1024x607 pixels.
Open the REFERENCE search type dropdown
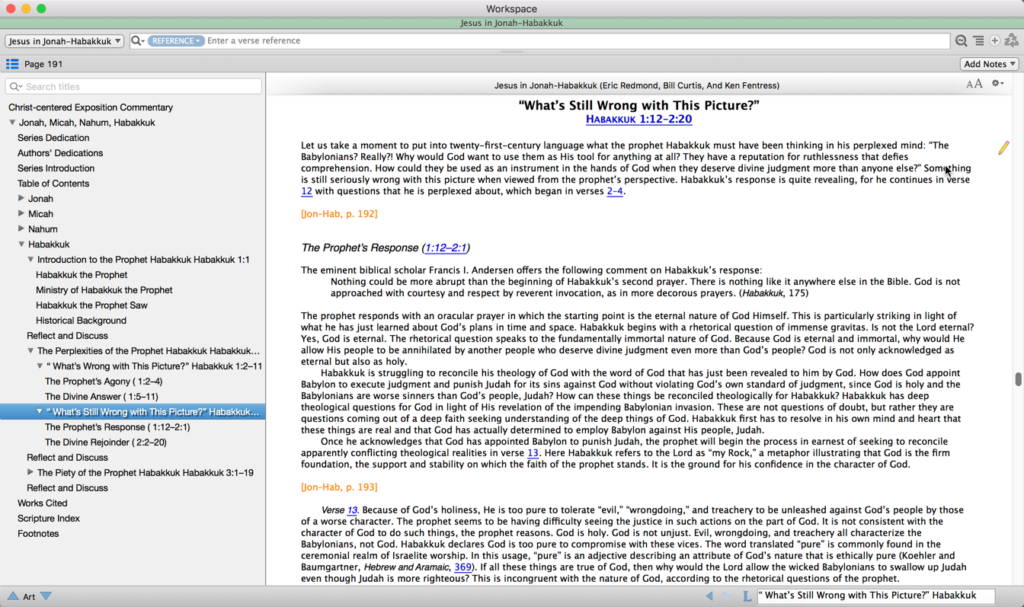176,41
